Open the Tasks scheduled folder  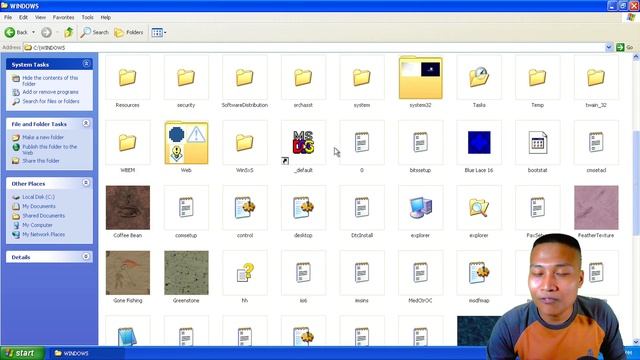tap(479, 78)
